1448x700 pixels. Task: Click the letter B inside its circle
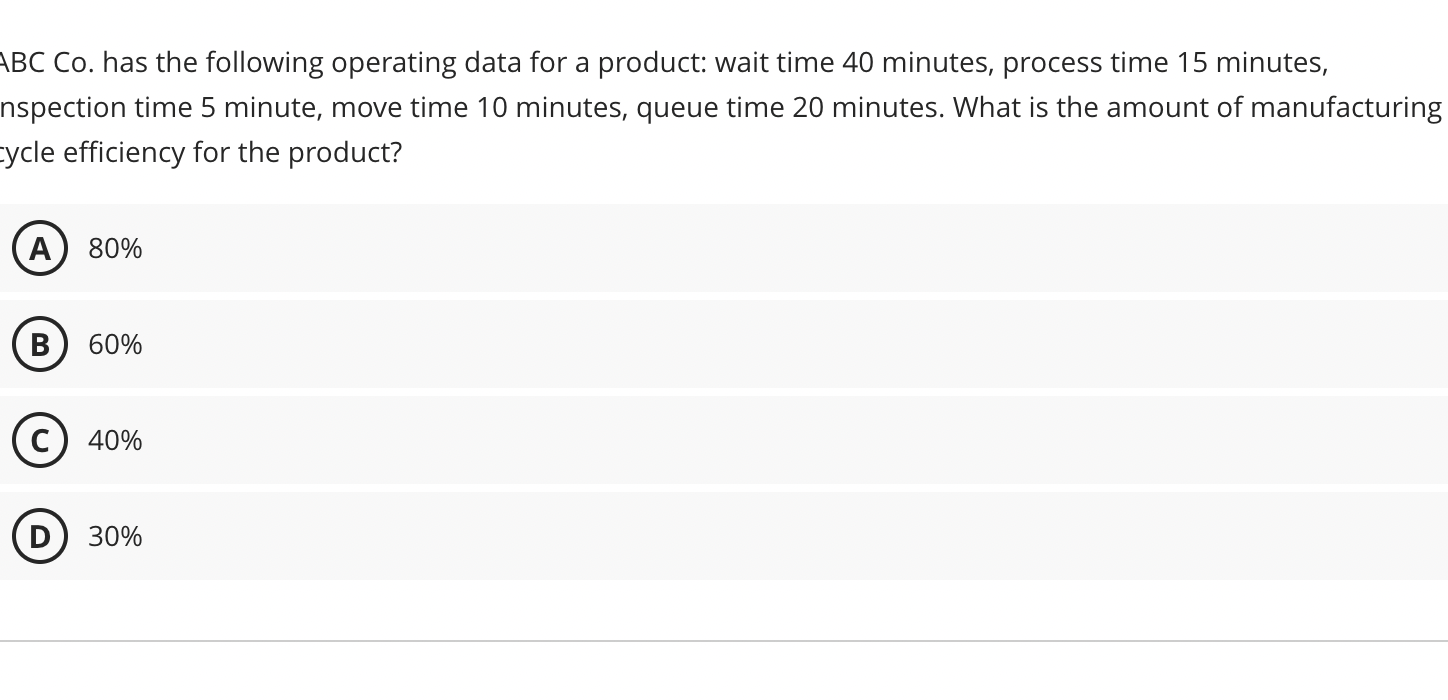[x=39, y=344]
